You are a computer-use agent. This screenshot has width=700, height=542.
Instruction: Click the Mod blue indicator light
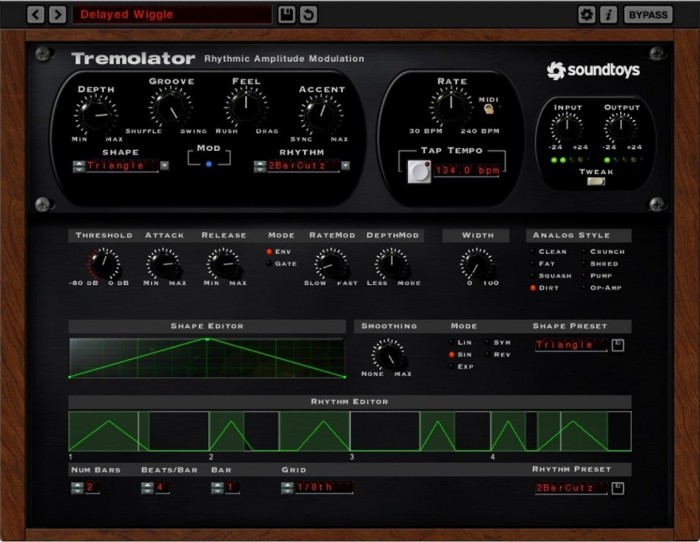click(x=208, y=164)
